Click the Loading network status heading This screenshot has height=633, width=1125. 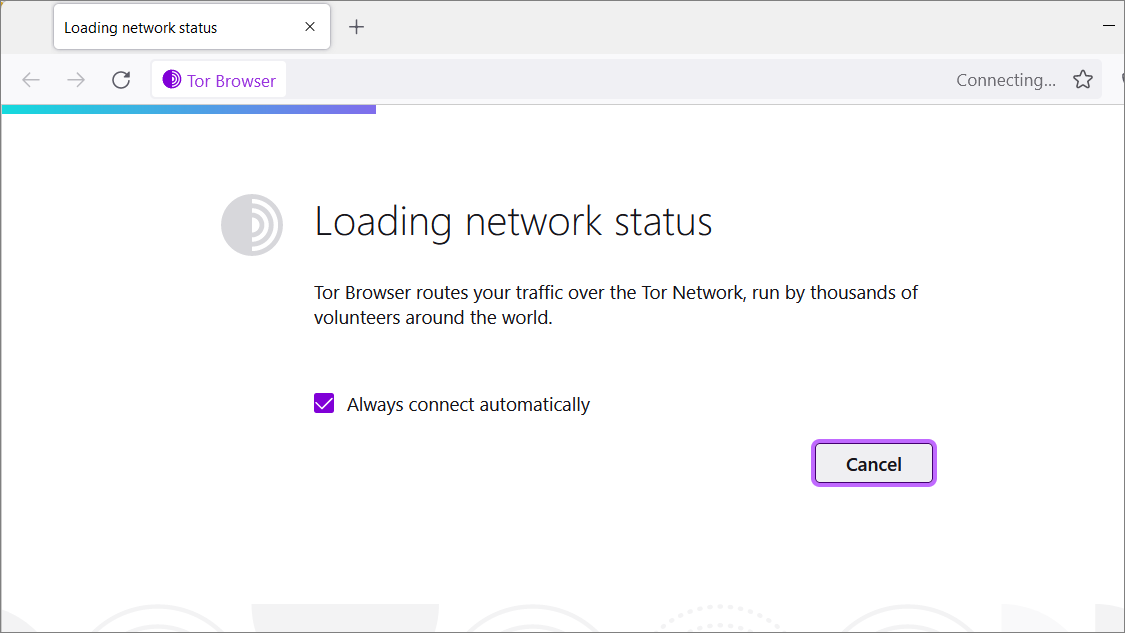click(513, 221)
